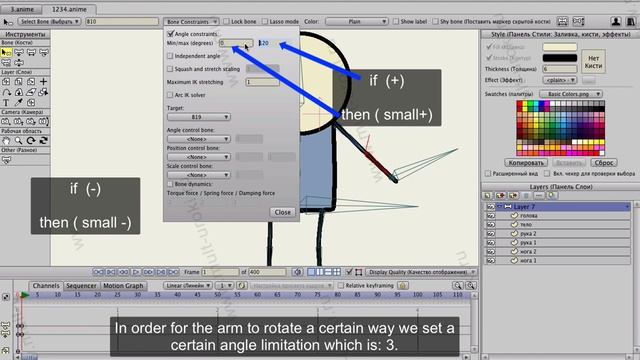Enable the Show label checkbox
The height and width of the screenshot is (360, 640).
[x=396, y=22]
